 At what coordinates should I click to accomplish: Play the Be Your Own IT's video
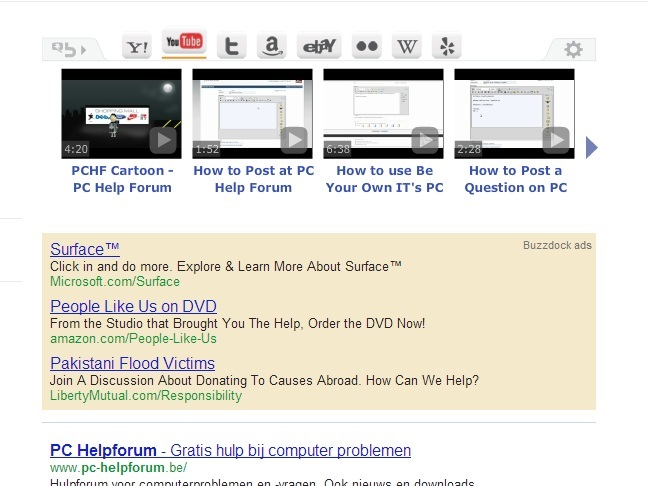pos(425,141)
